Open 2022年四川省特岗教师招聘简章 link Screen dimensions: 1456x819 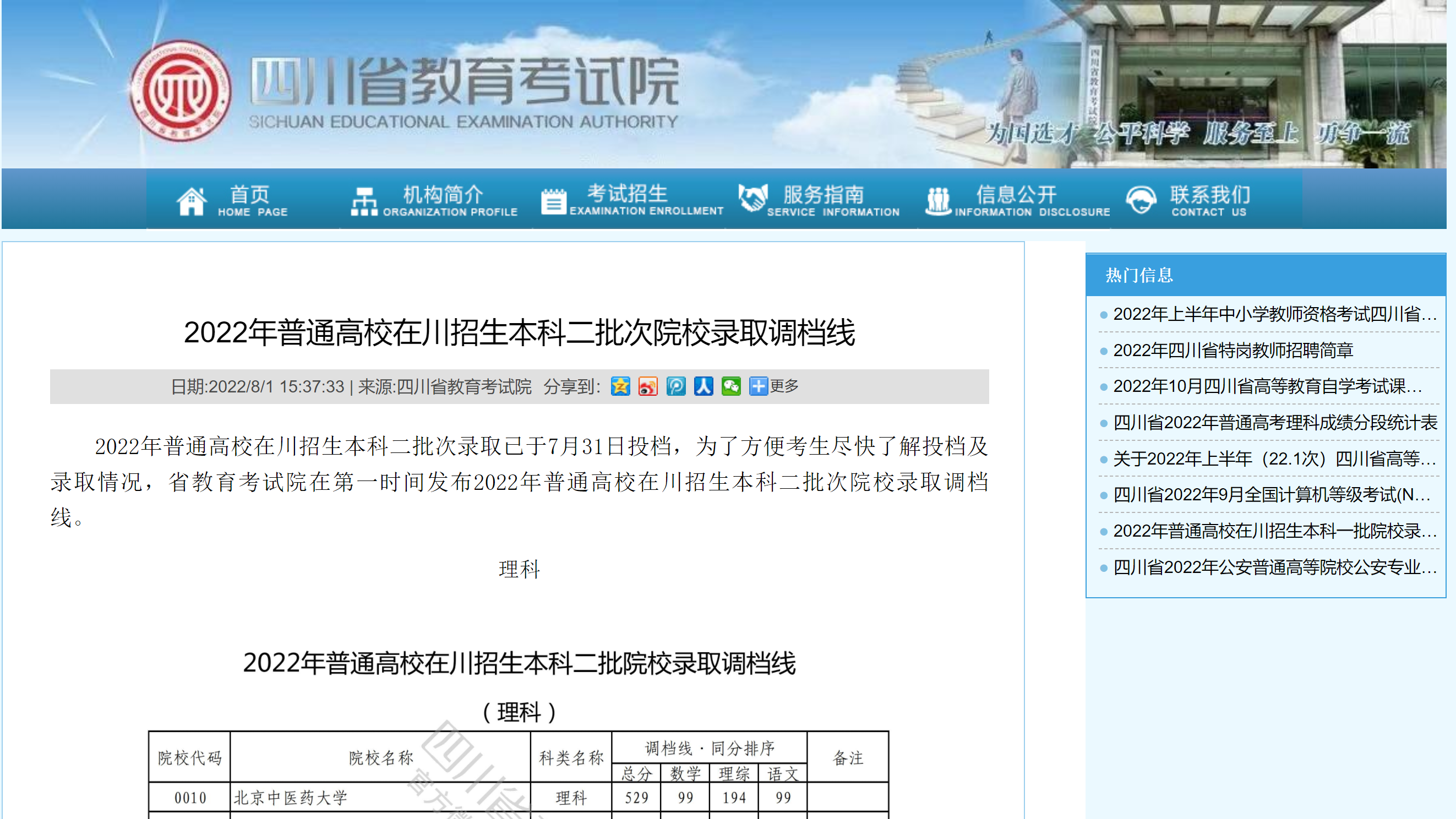coord(1233,351)
